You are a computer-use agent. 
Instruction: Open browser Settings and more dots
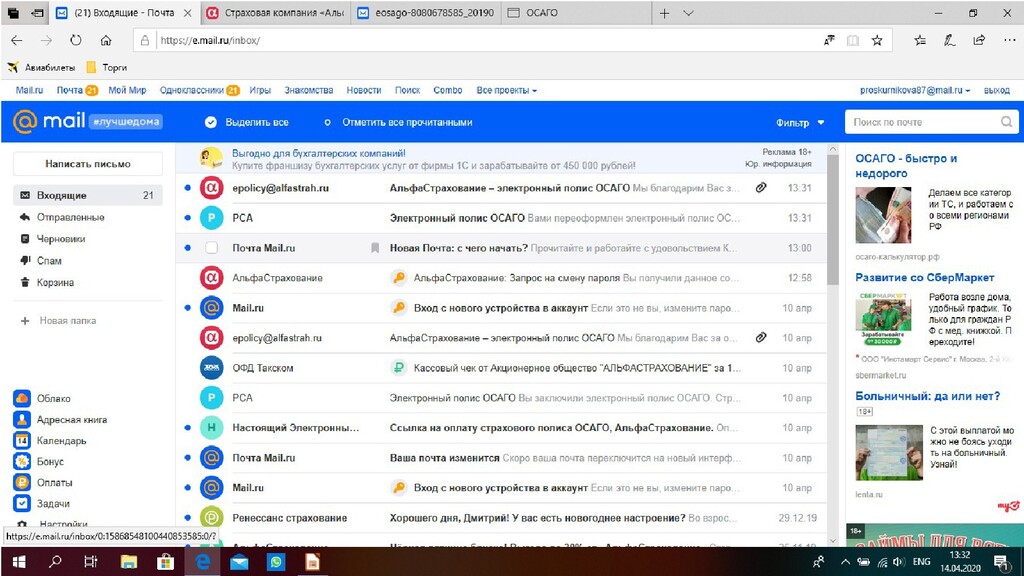coord(1010,40)
